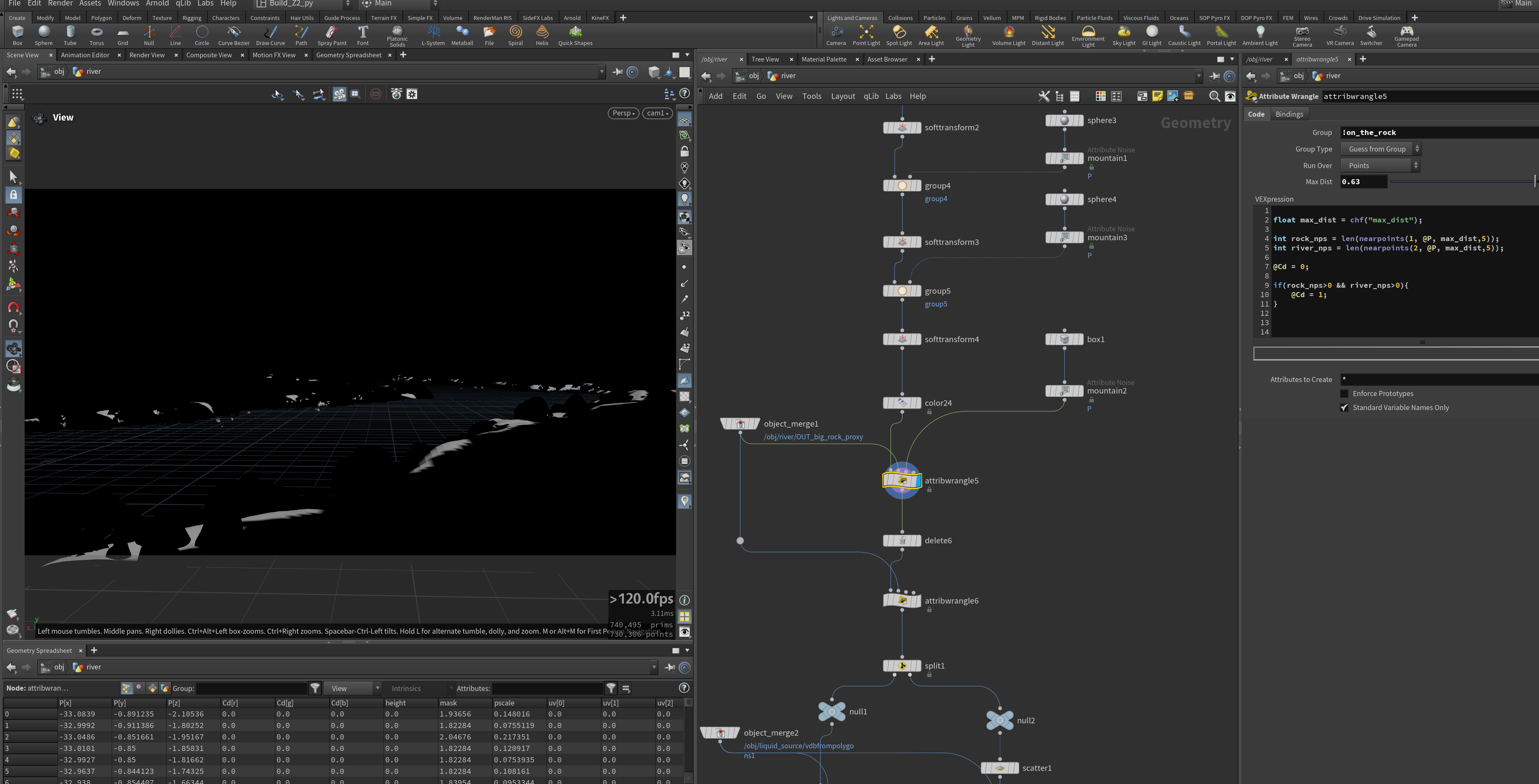The width and height of the screenshot is (1539, 784).
Task: Open the Persp viewport menu
Action: tap(623, 113)
